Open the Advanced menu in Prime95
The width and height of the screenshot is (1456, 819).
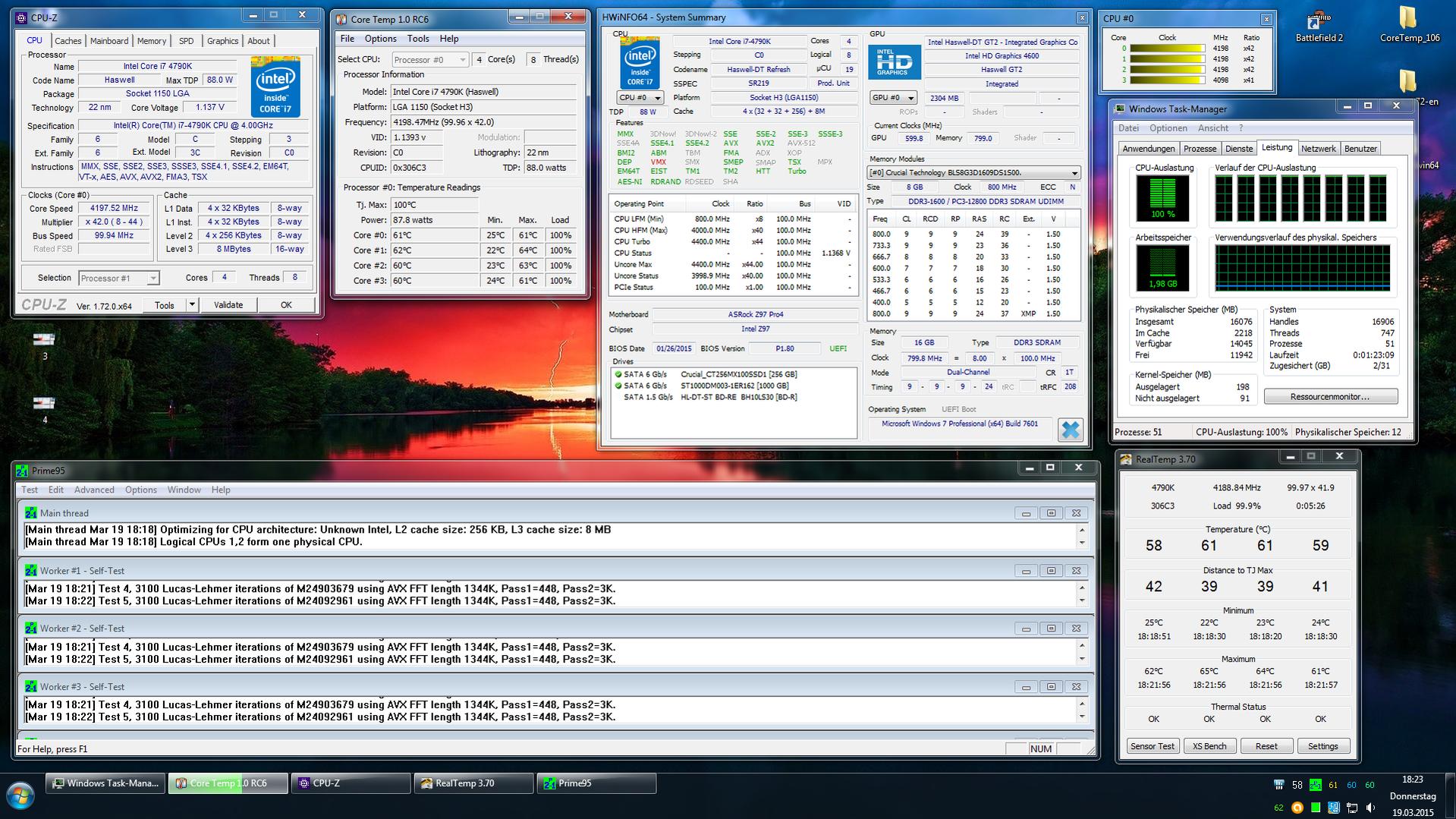point(94,490)
